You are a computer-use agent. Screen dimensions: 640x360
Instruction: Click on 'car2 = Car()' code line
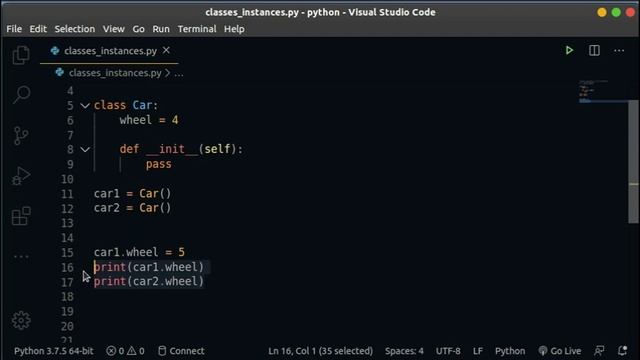[133, 208]
